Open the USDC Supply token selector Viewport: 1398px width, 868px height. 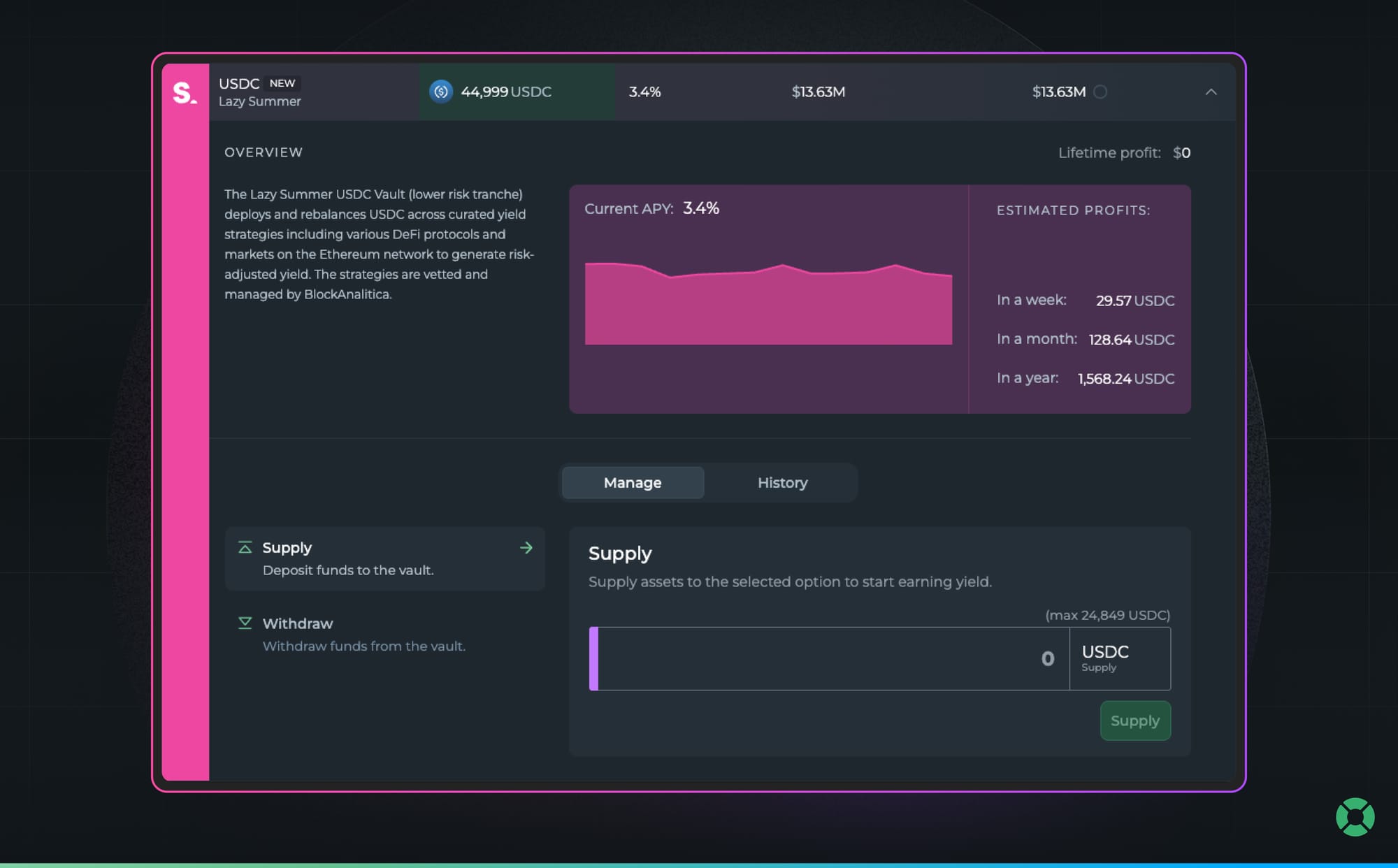click(x=1119, y=658)
